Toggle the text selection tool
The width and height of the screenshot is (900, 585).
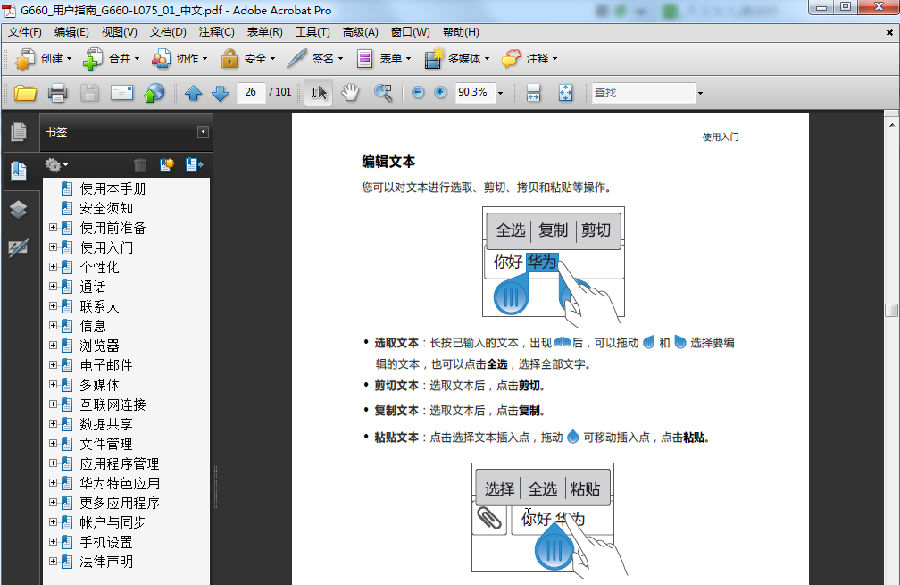(317, 92)
